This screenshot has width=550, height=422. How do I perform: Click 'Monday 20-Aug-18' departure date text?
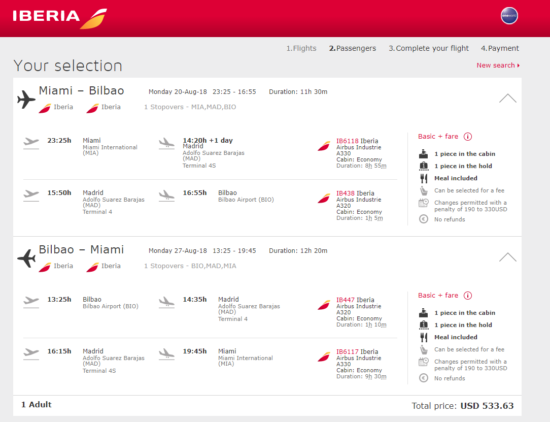pos(177,92)
